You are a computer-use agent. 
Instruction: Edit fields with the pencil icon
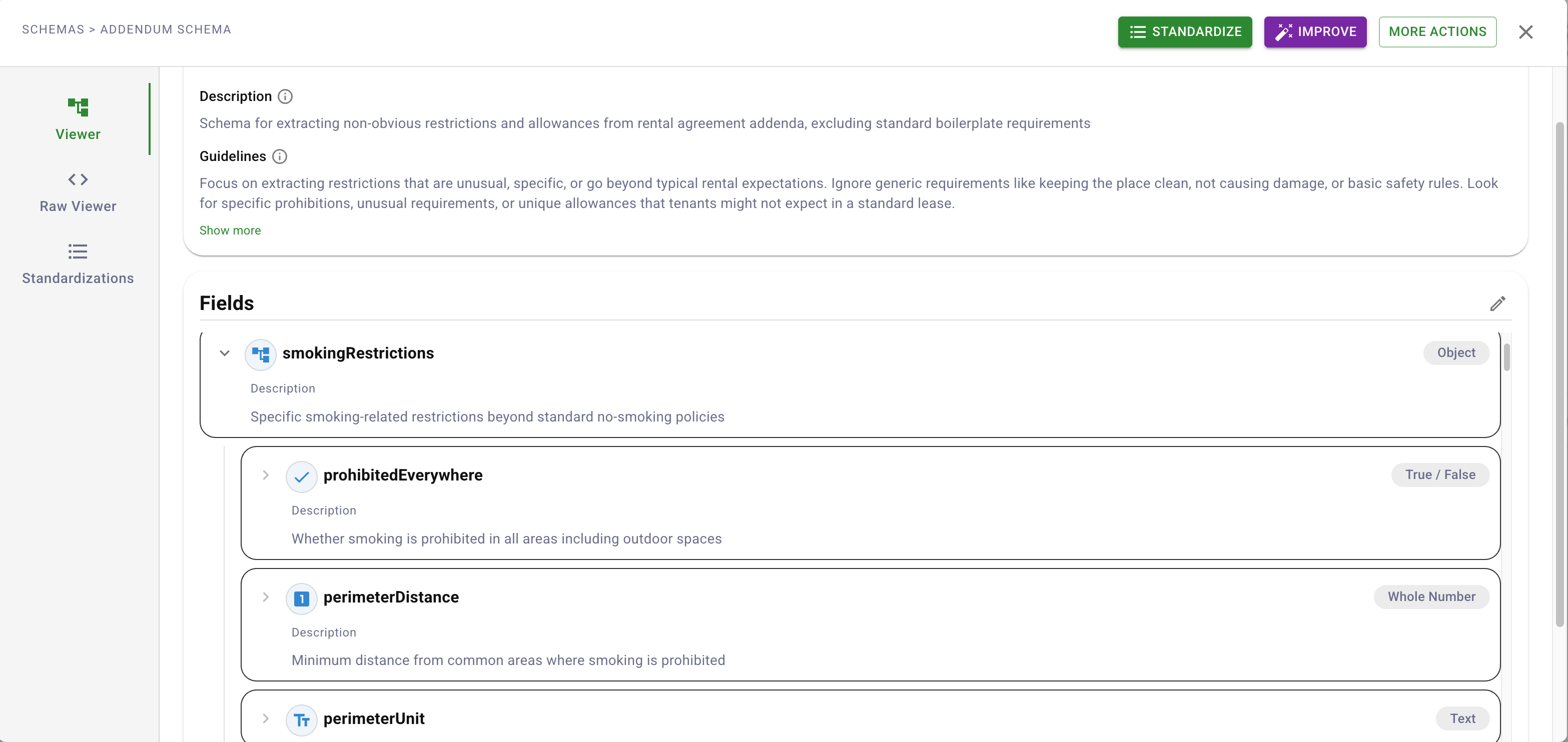(1497, 303)
